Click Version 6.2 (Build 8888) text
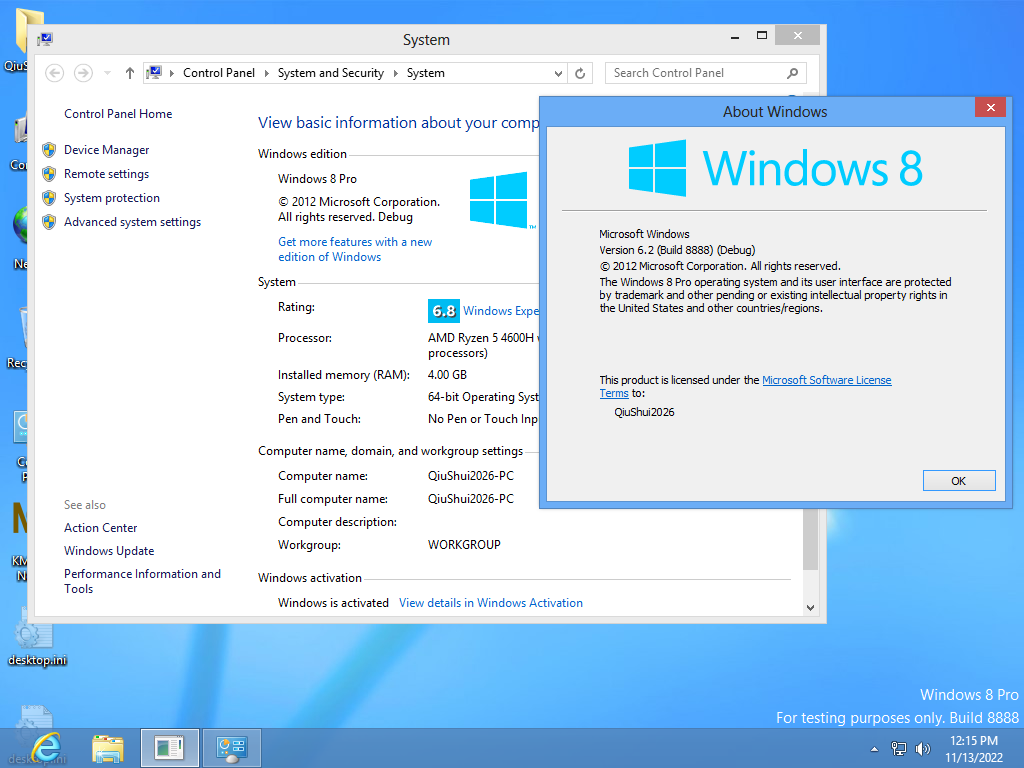Viewport: 1024px width, 768px height. pyautogui.click(x=677, y=250)
